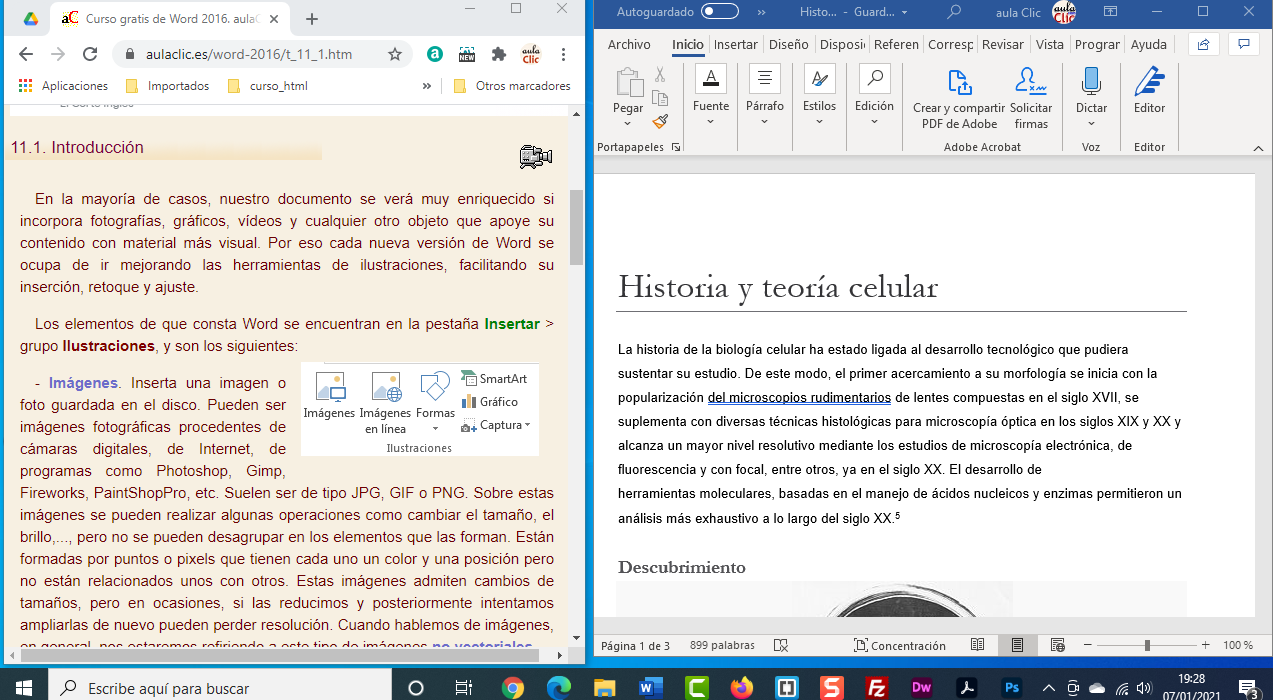Click the zoom slider handle in Word

point(1147,646)
